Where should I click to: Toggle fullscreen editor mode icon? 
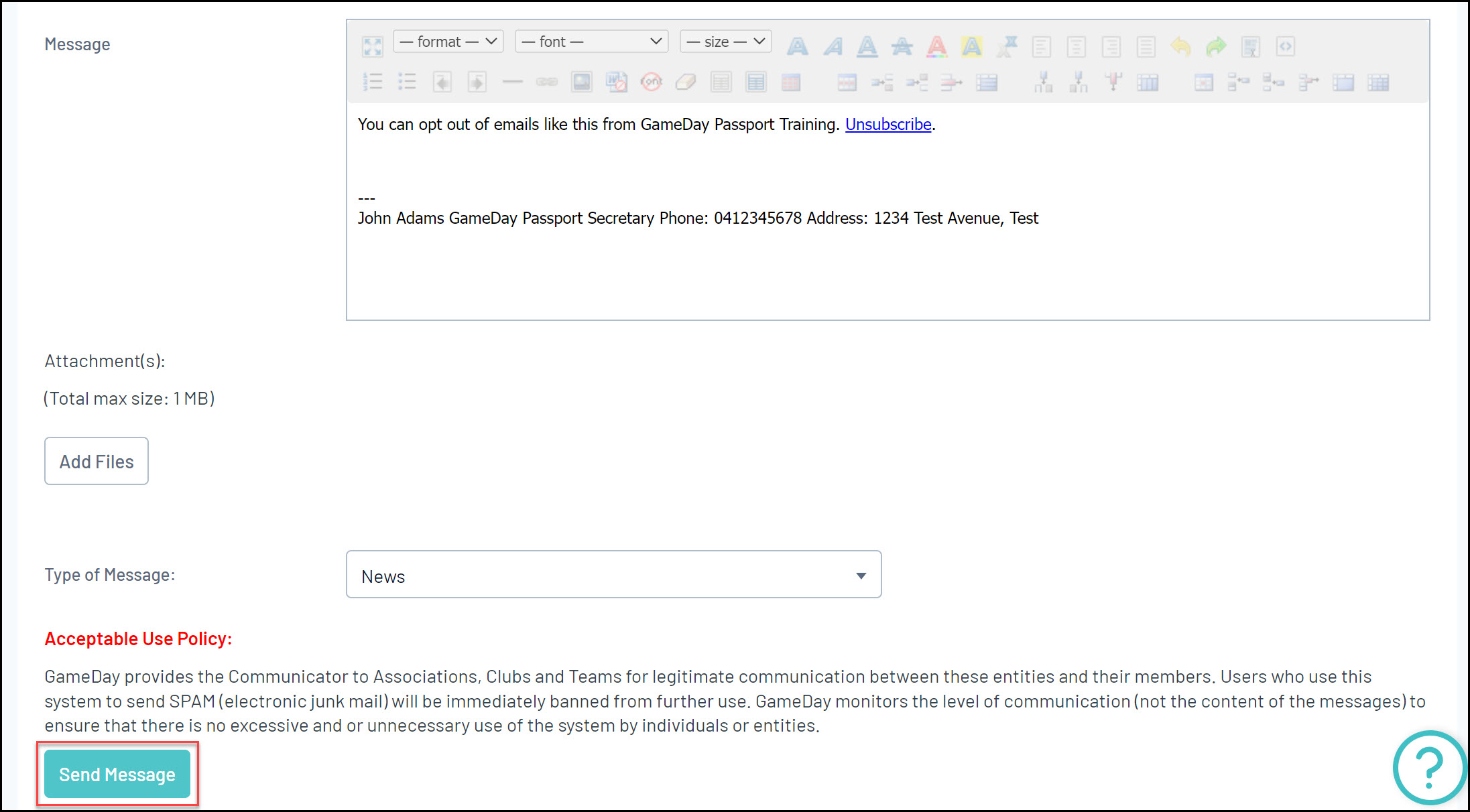(372, 46)
